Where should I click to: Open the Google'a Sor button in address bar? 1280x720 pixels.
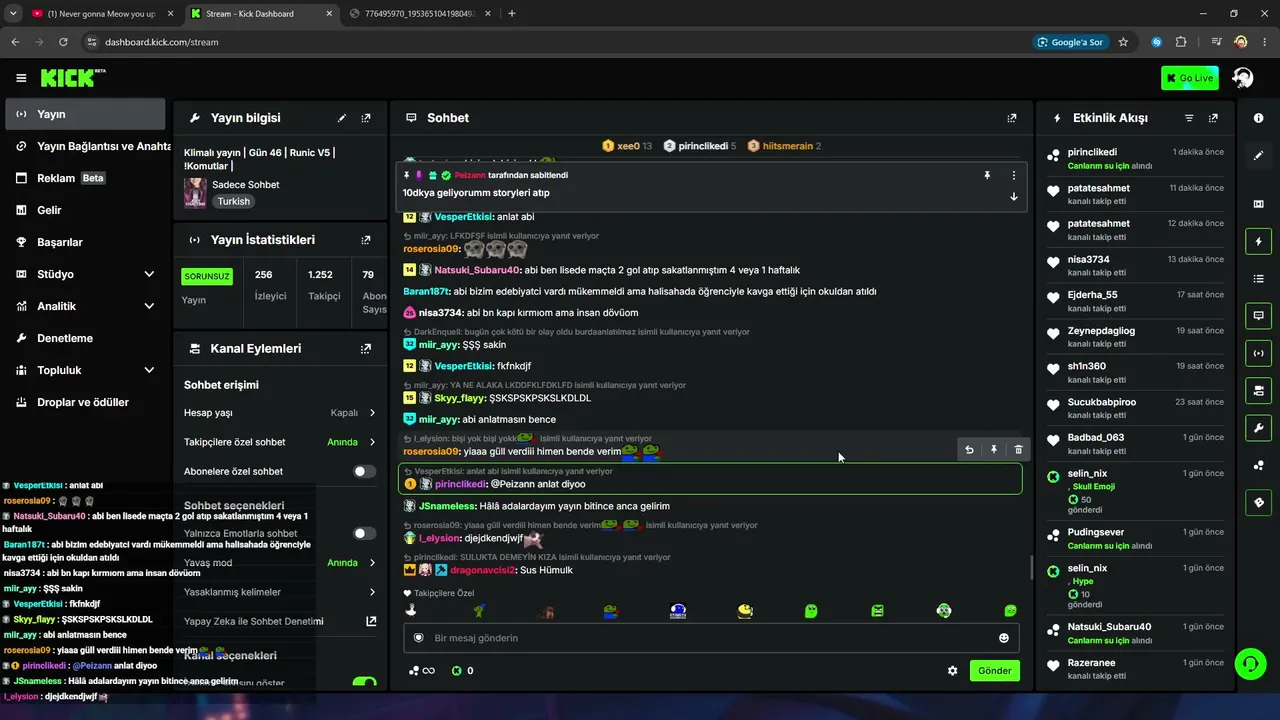pos(1070,42)
